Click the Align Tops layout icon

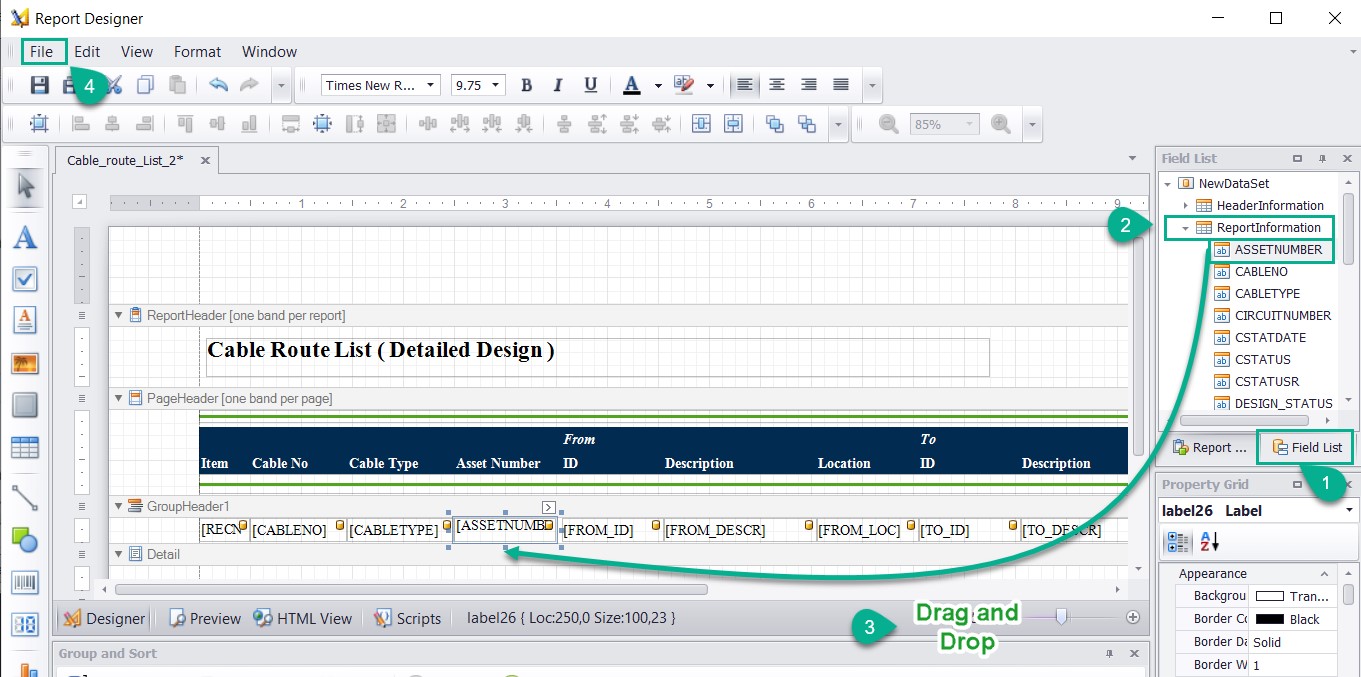pyautogui.click(x=185, y=124)
